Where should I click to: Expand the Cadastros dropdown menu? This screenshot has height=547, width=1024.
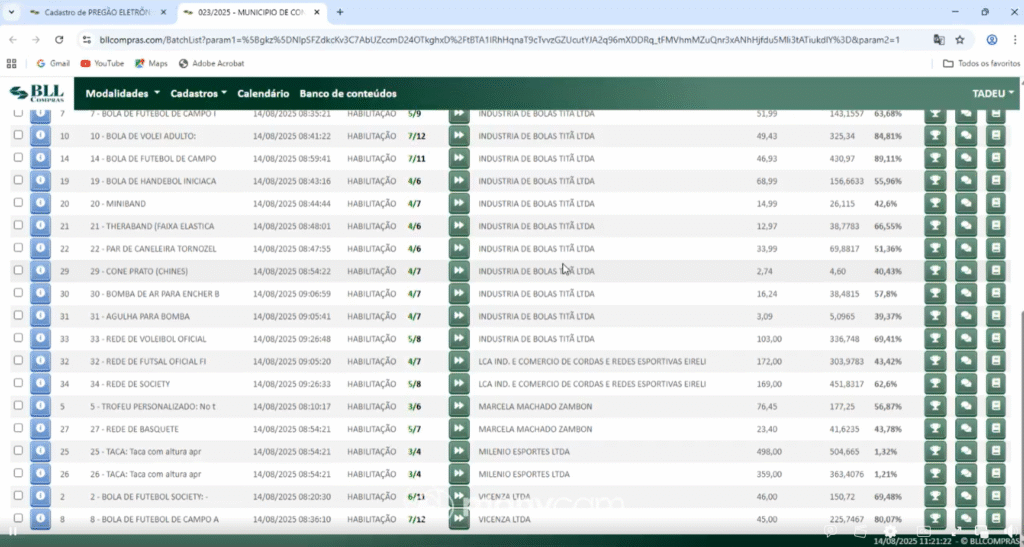[x=199, y=93]
